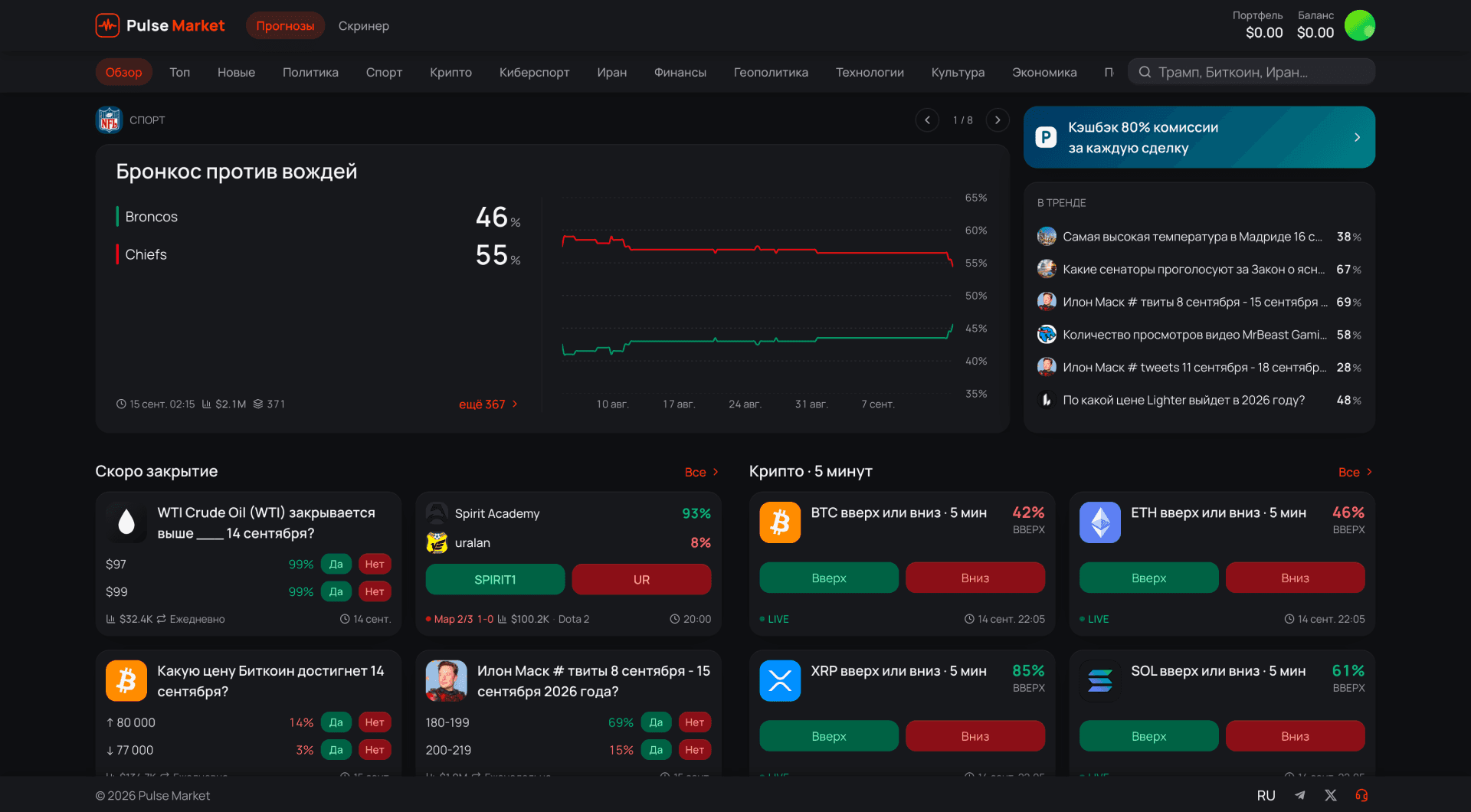Expand the cut-off 'П' category tab
Screen dimensions: 1471x812
[1109, 72]
